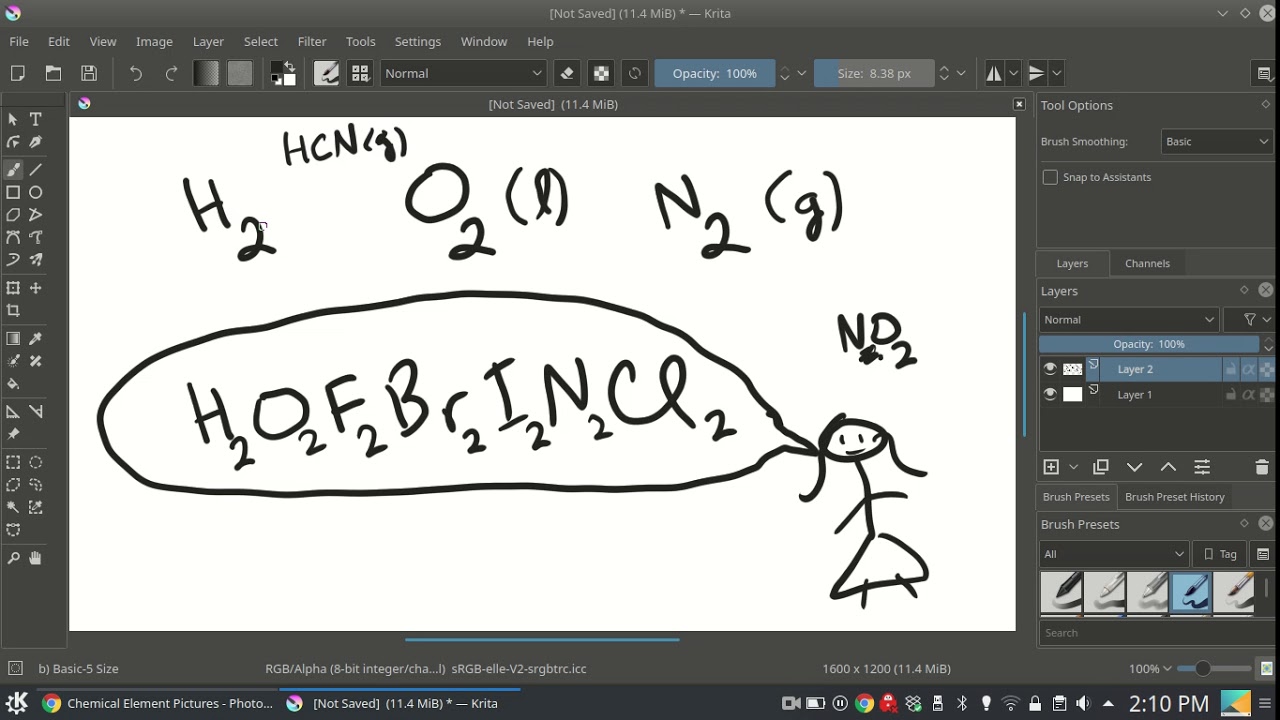
Task: Open the brush blending mode Normal dropdown
Action: [463, 73]
